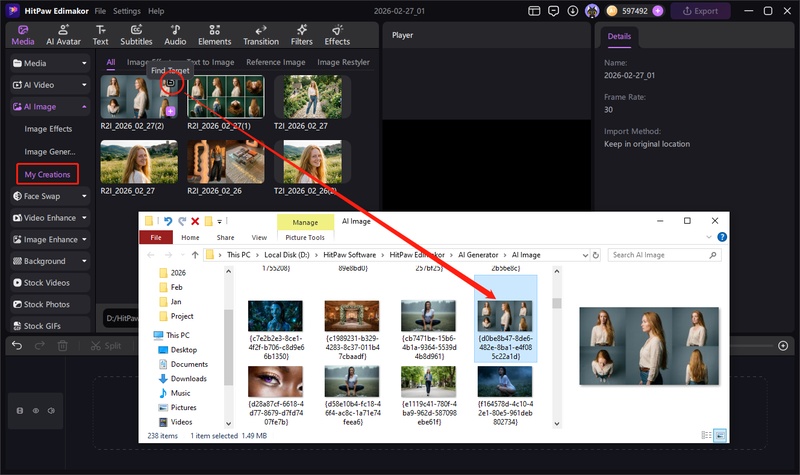This screenshot has width=800, height=475.
Task: Toggle the track mute speaker icon
Action: (x=51, y=411)
